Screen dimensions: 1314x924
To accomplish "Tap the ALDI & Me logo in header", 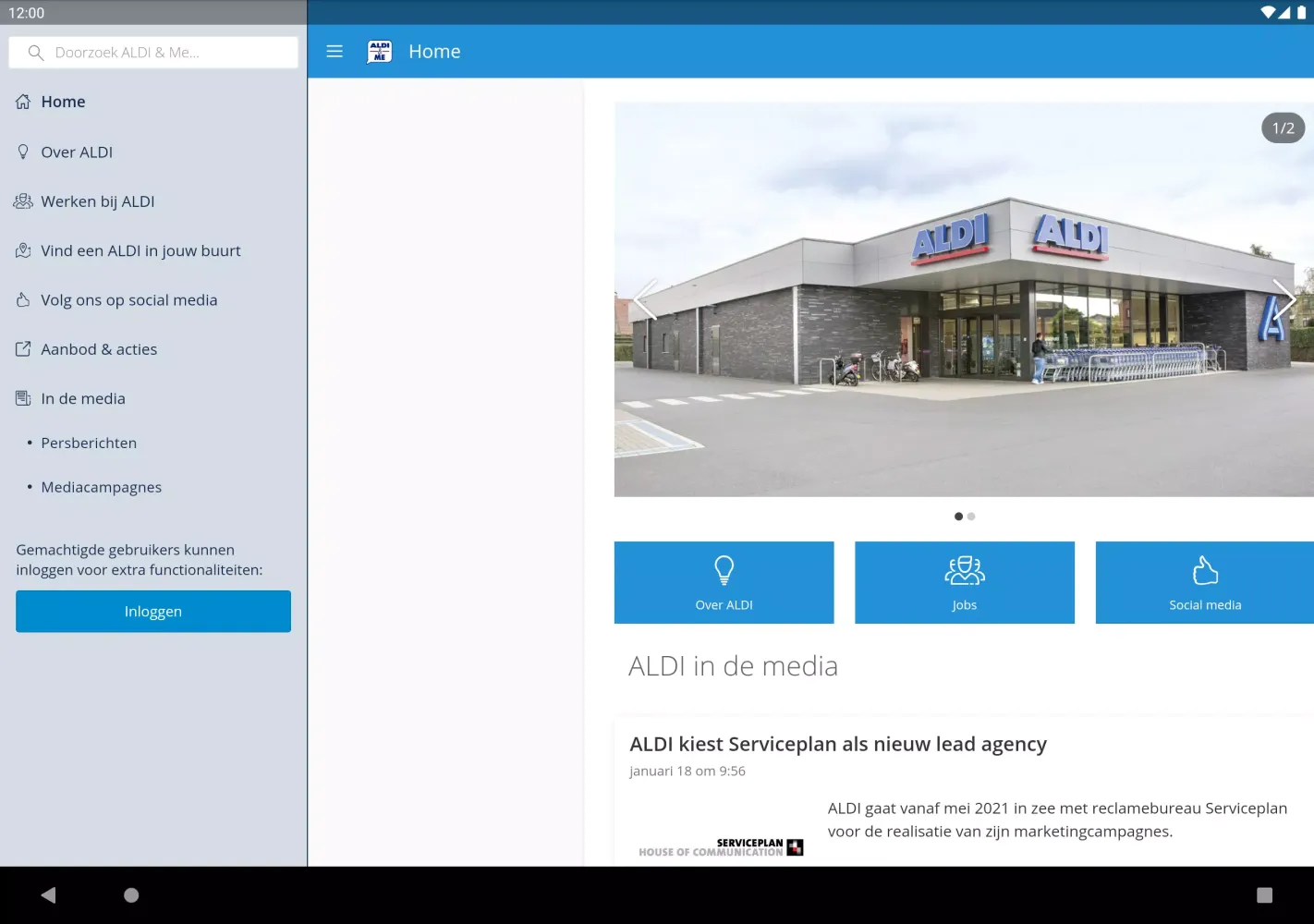I will pyautogui.click(x=380, y=52).
